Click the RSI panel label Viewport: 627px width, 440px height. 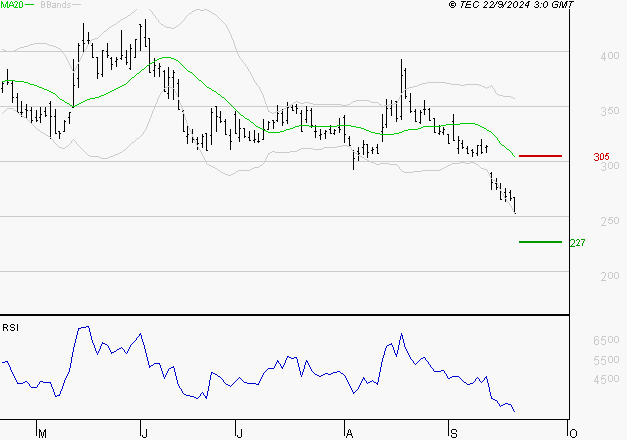click(10, 328)
